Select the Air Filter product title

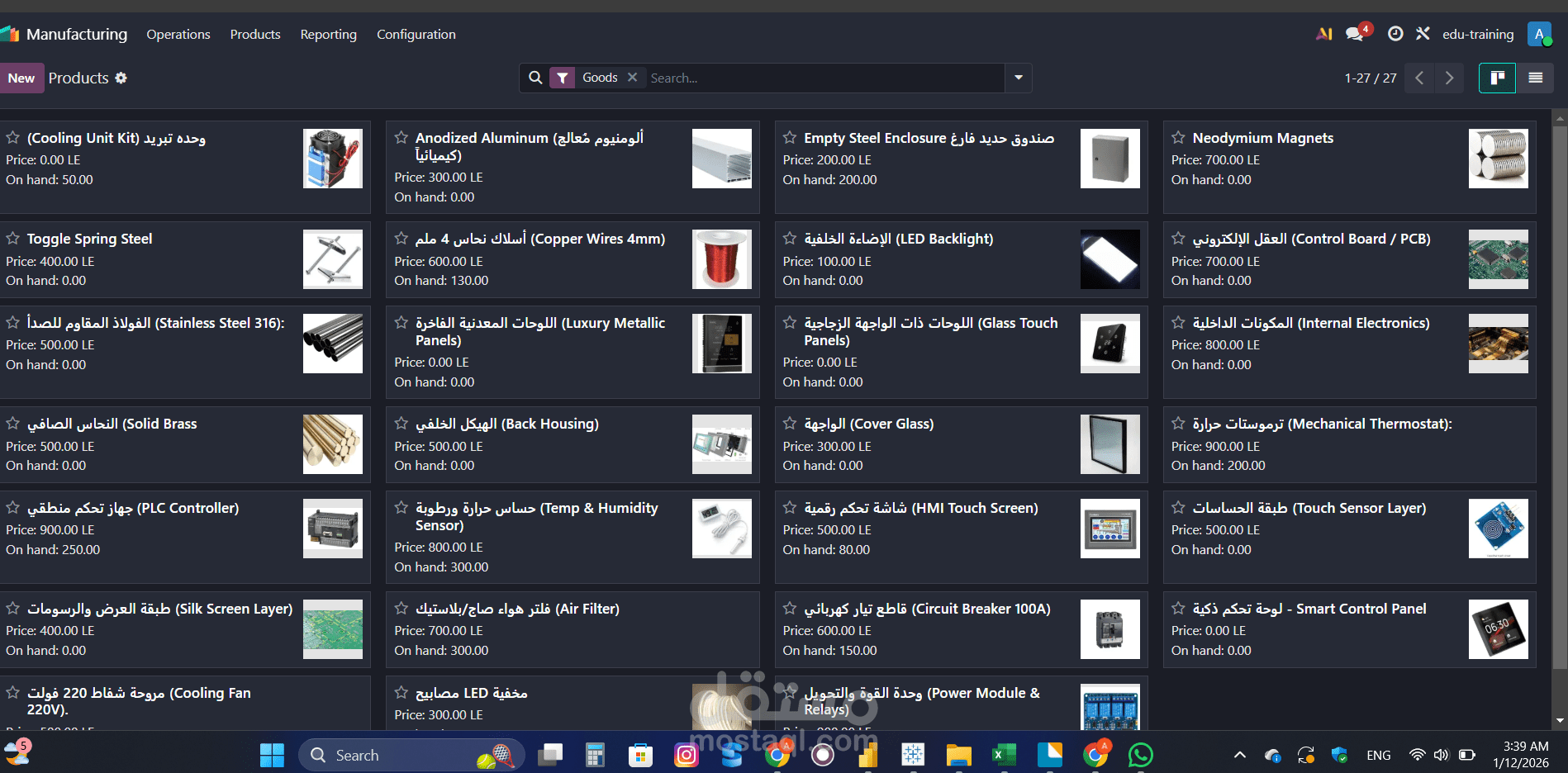pos(517,609)
